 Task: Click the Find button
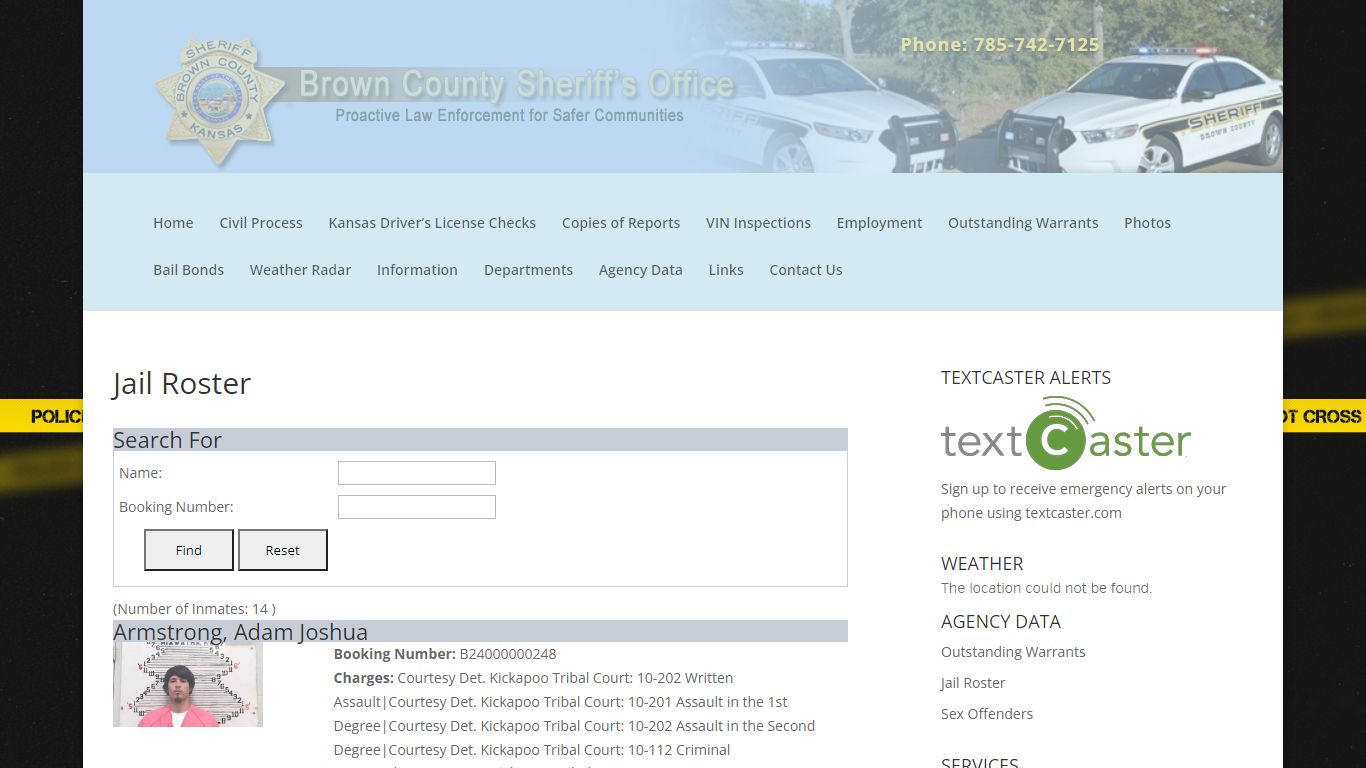pos(189,550)
